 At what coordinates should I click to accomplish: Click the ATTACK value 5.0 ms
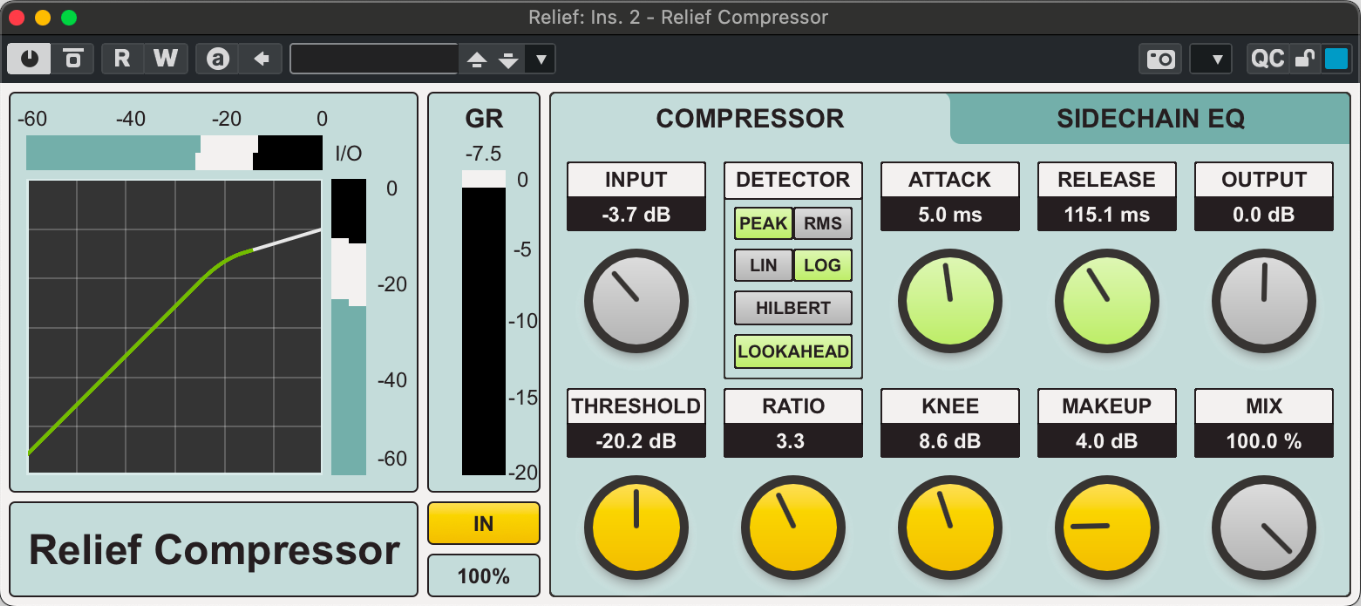(950, 214)
